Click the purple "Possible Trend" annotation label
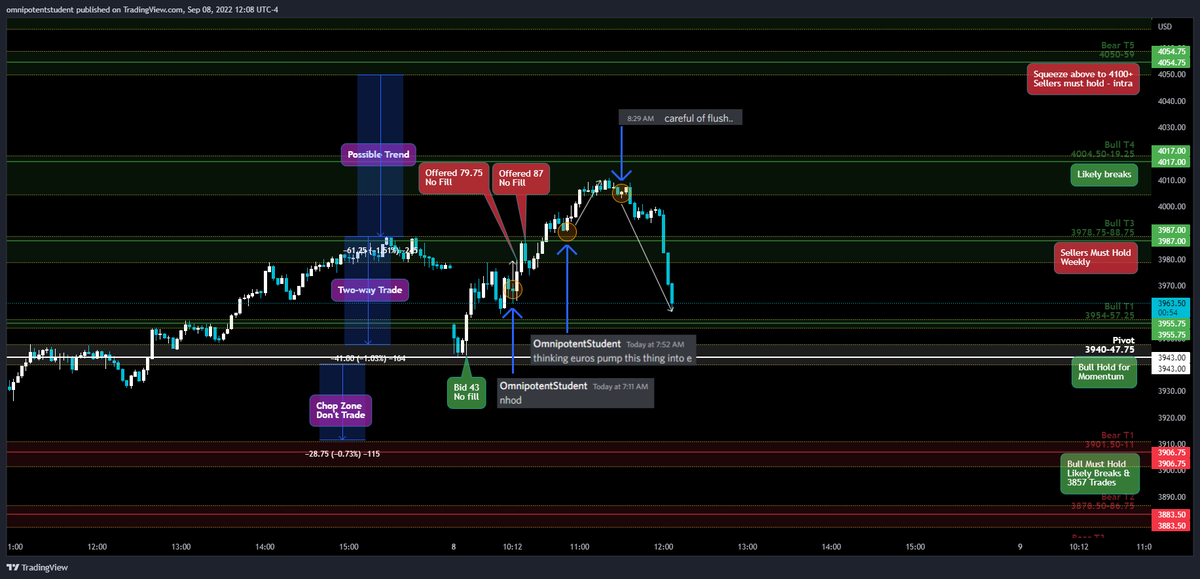 [379, 155]
